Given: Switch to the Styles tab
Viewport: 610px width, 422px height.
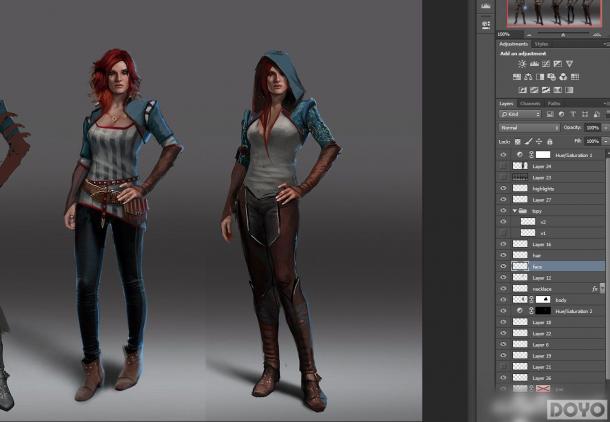Looking at the screenshot, I should [x=541, y=44].
